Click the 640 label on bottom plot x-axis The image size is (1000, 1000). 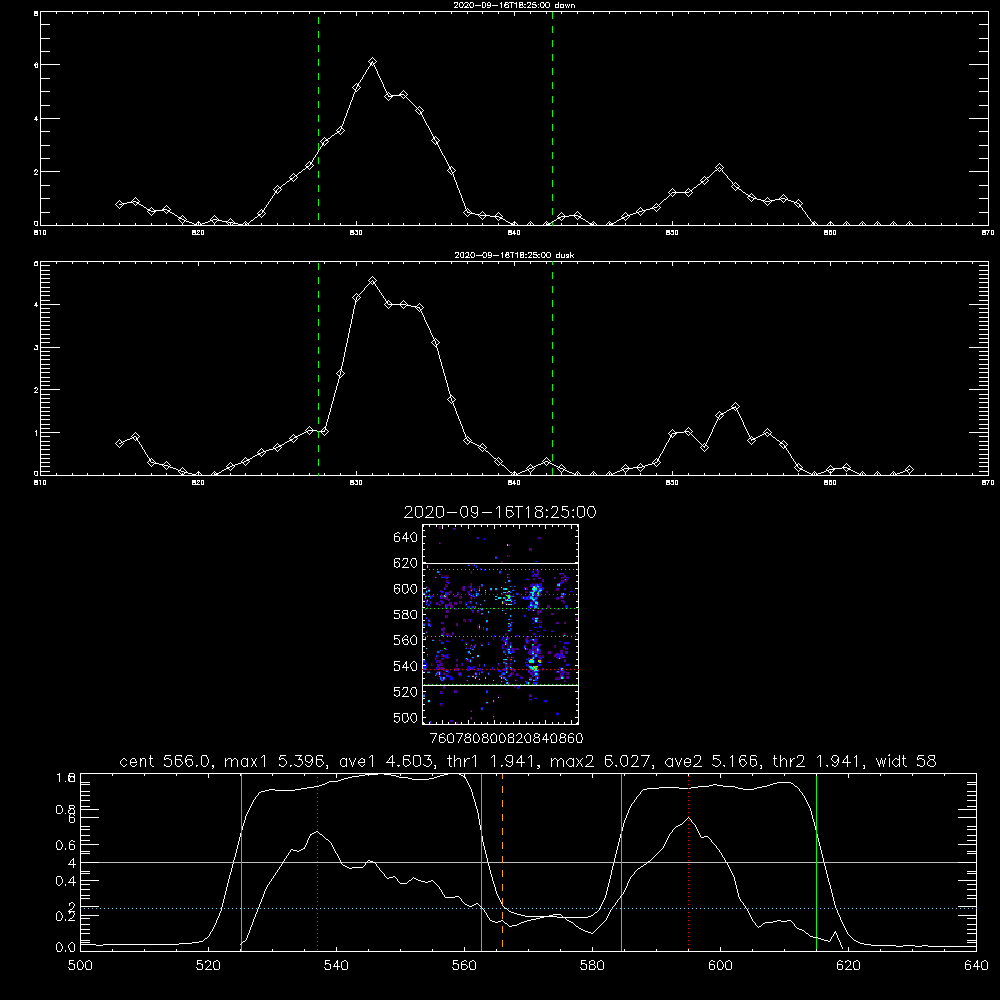pyautogui.click(x=976, y=966)
